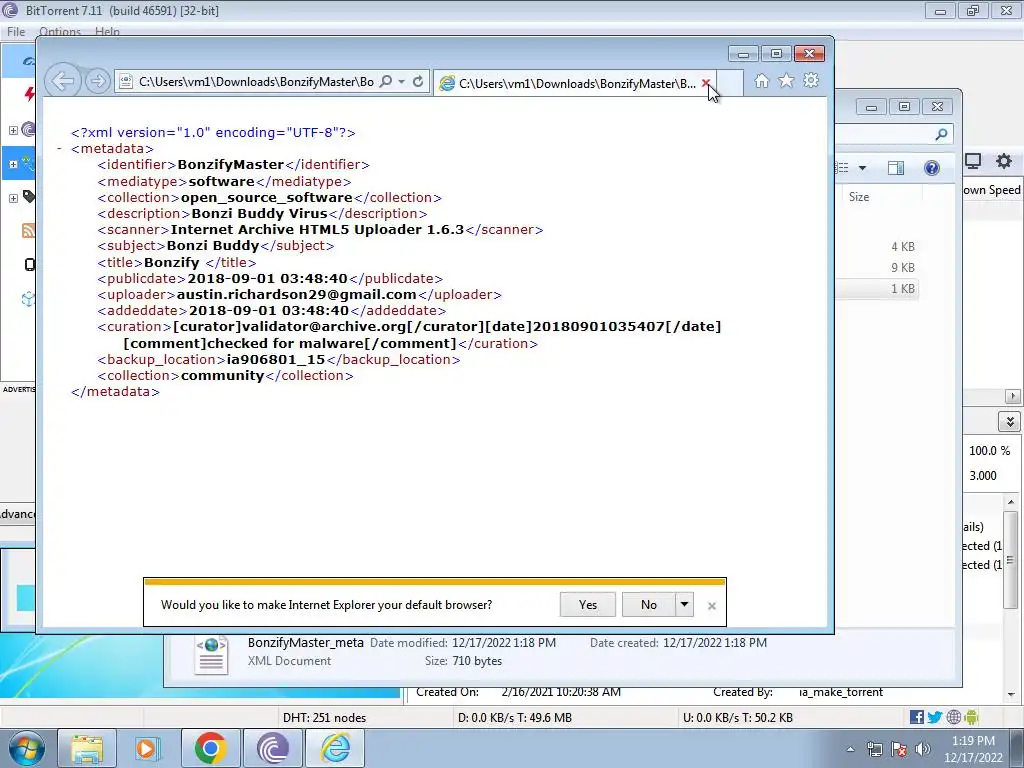Screen dimensions: 1024x768
Task: Open the taskbar clock showing 1:19 PM
Action: coord(973,749)
